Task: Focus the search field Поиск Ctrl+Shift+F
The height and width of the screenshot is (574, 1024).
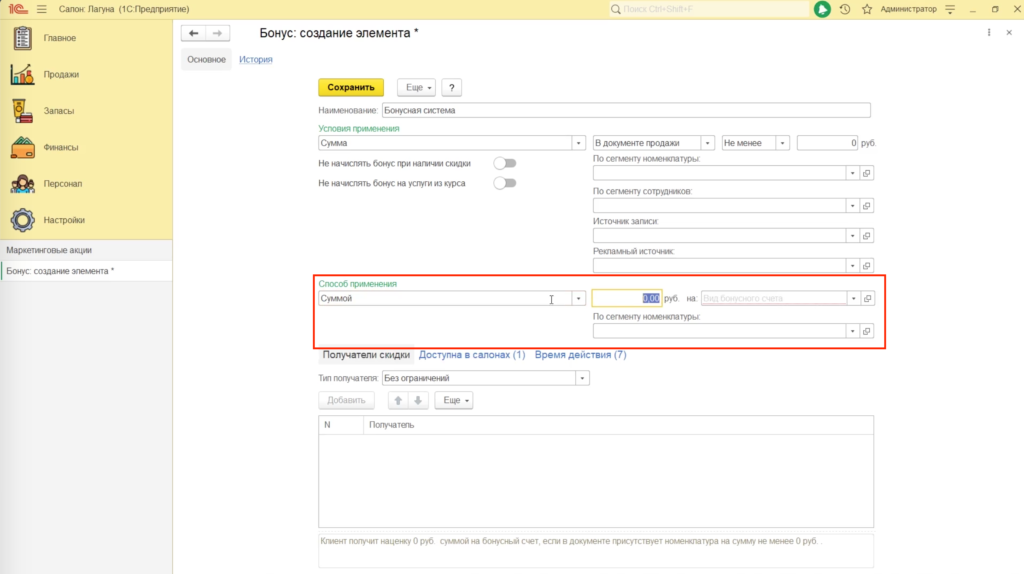Action: pos(709,9)
